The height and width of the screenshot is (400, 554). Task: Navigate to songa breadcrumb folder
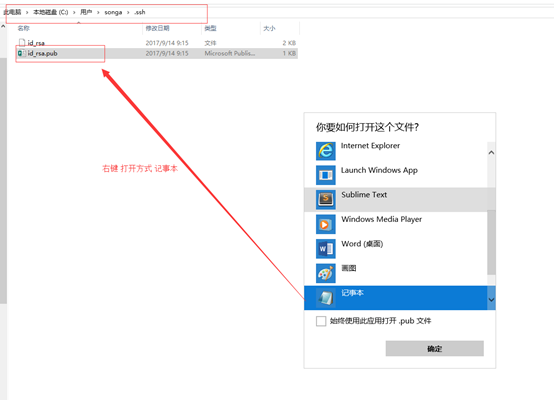point(113,12)
